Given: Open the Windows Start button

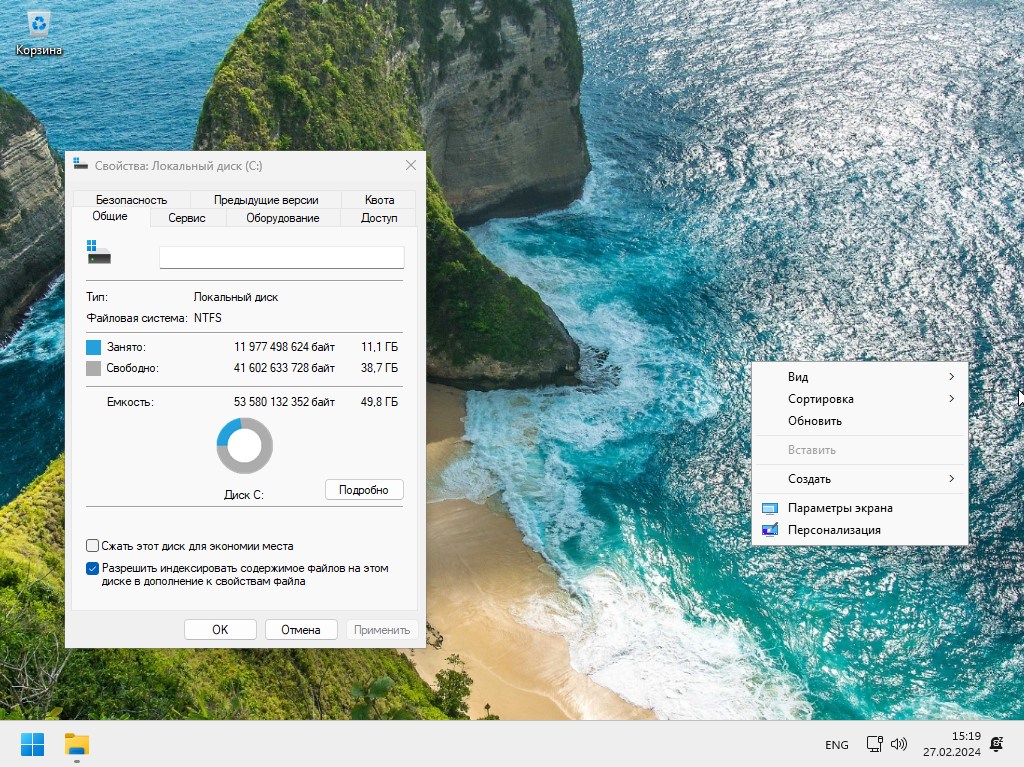Looking at the screenshot, I should click(x=32, y=744).
